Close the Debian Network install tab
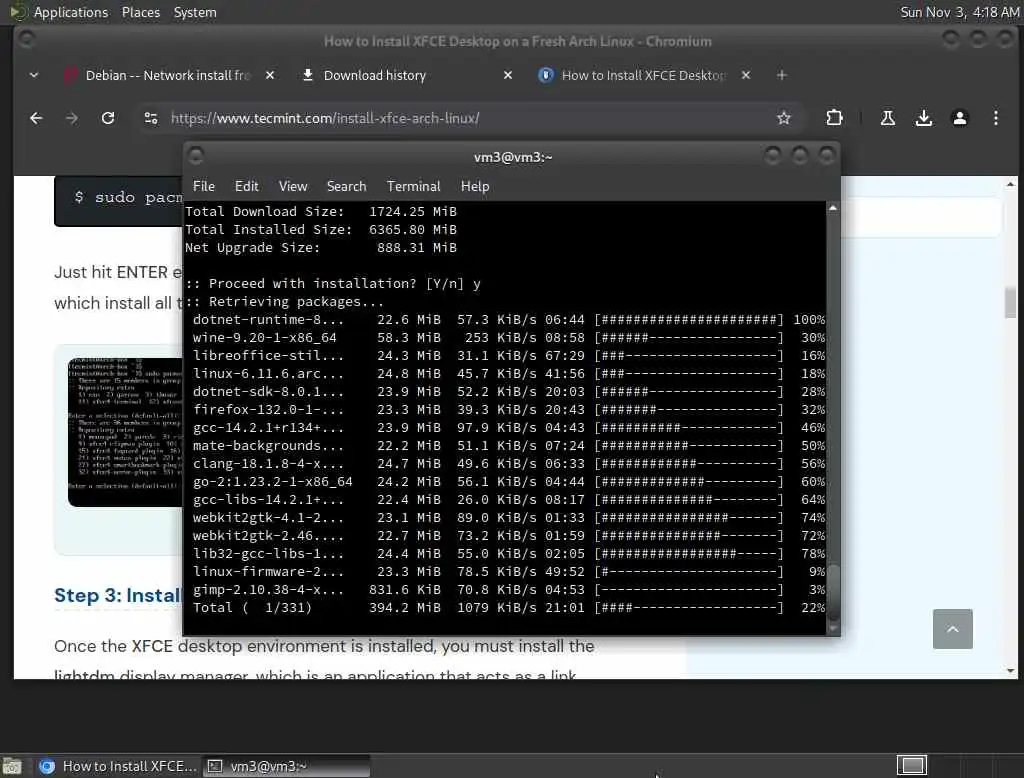The image size is (1024, 778). (270, 75)
